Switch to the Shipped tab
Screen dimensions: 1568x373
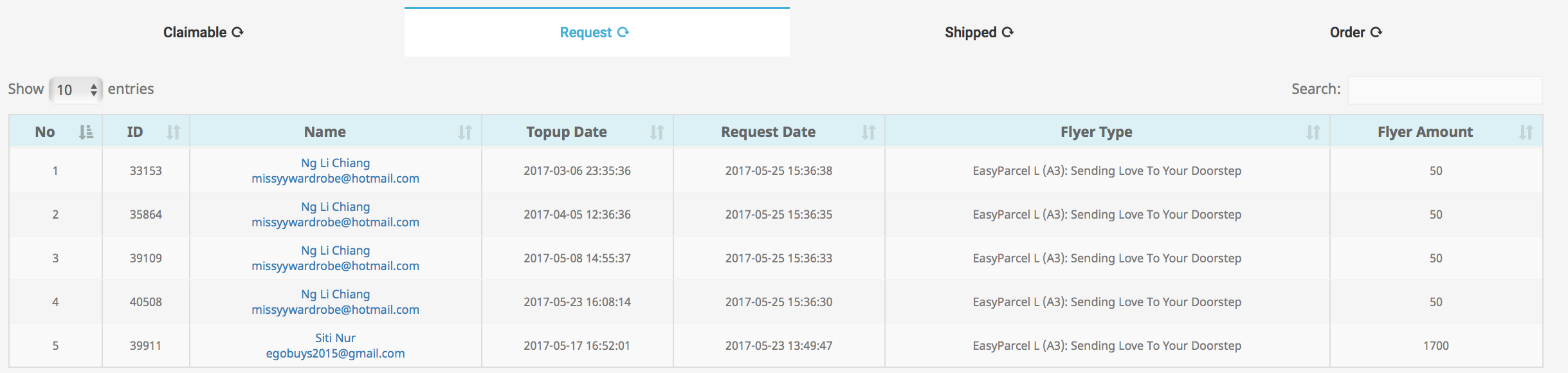pos(979,32)
